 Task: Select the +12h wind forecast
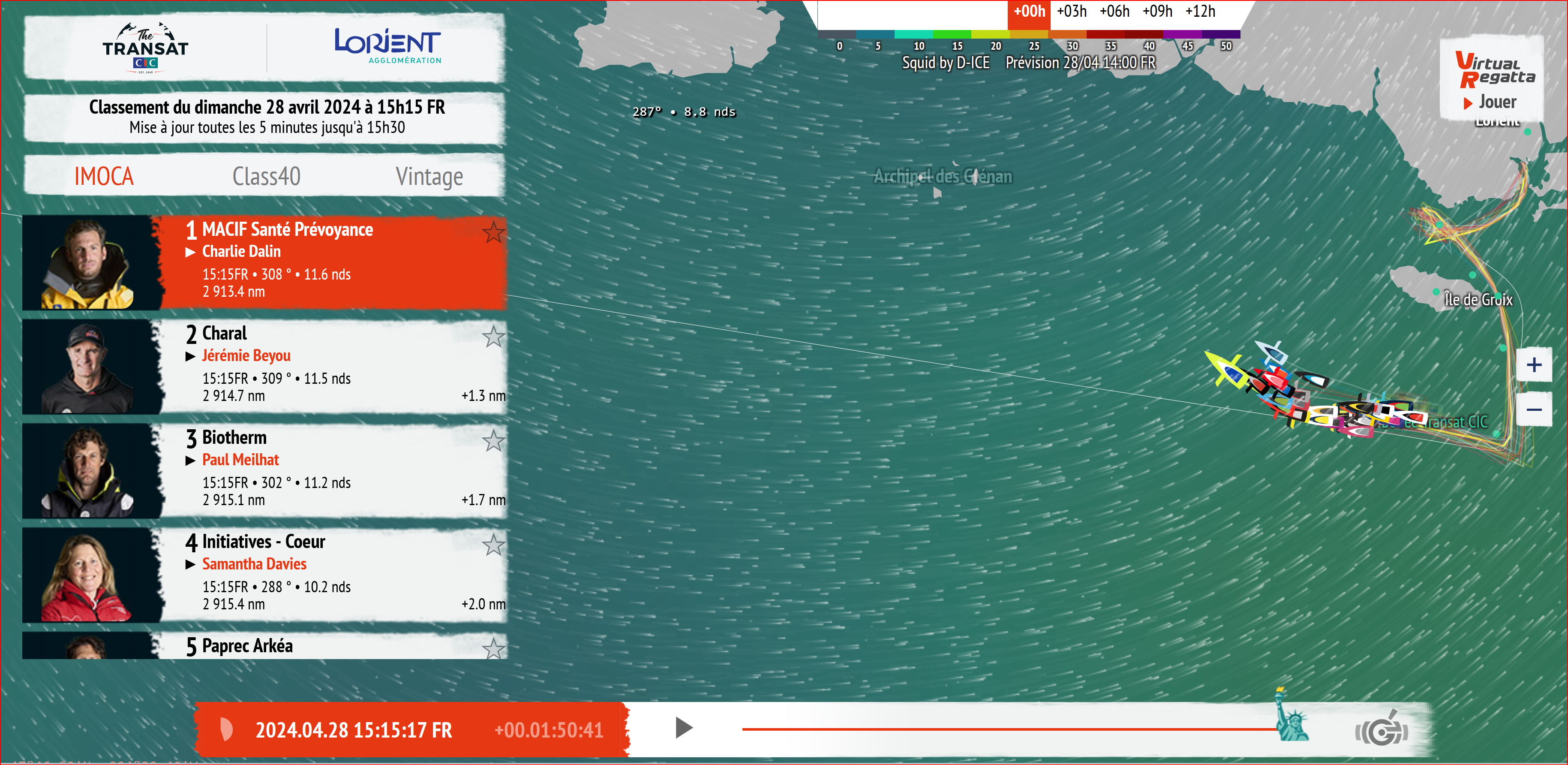pyautogui.click(x=1200, y=12)
